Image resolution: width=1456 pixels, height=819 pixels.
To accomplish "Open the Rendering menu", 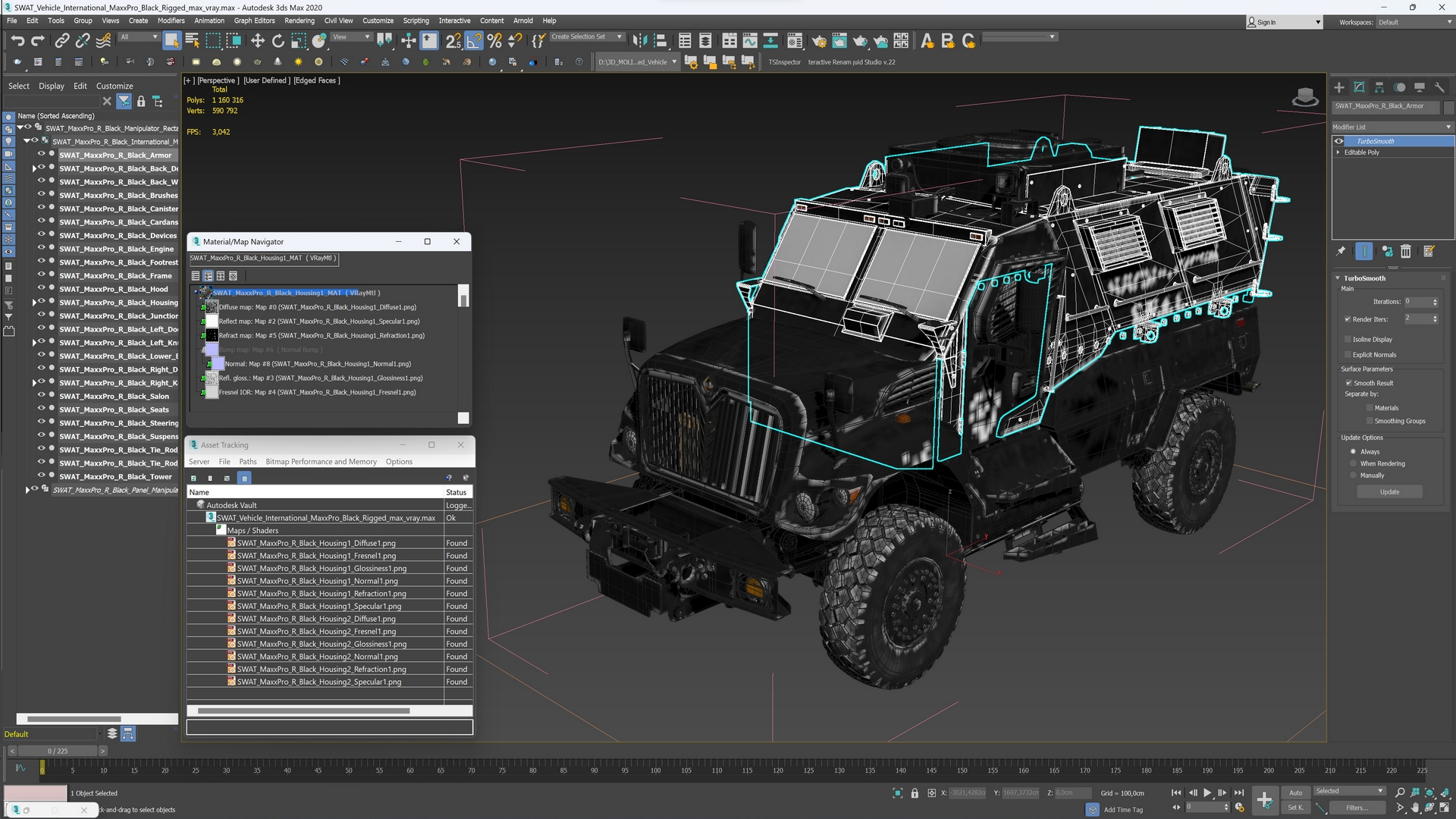I will [x=300, y=20].
